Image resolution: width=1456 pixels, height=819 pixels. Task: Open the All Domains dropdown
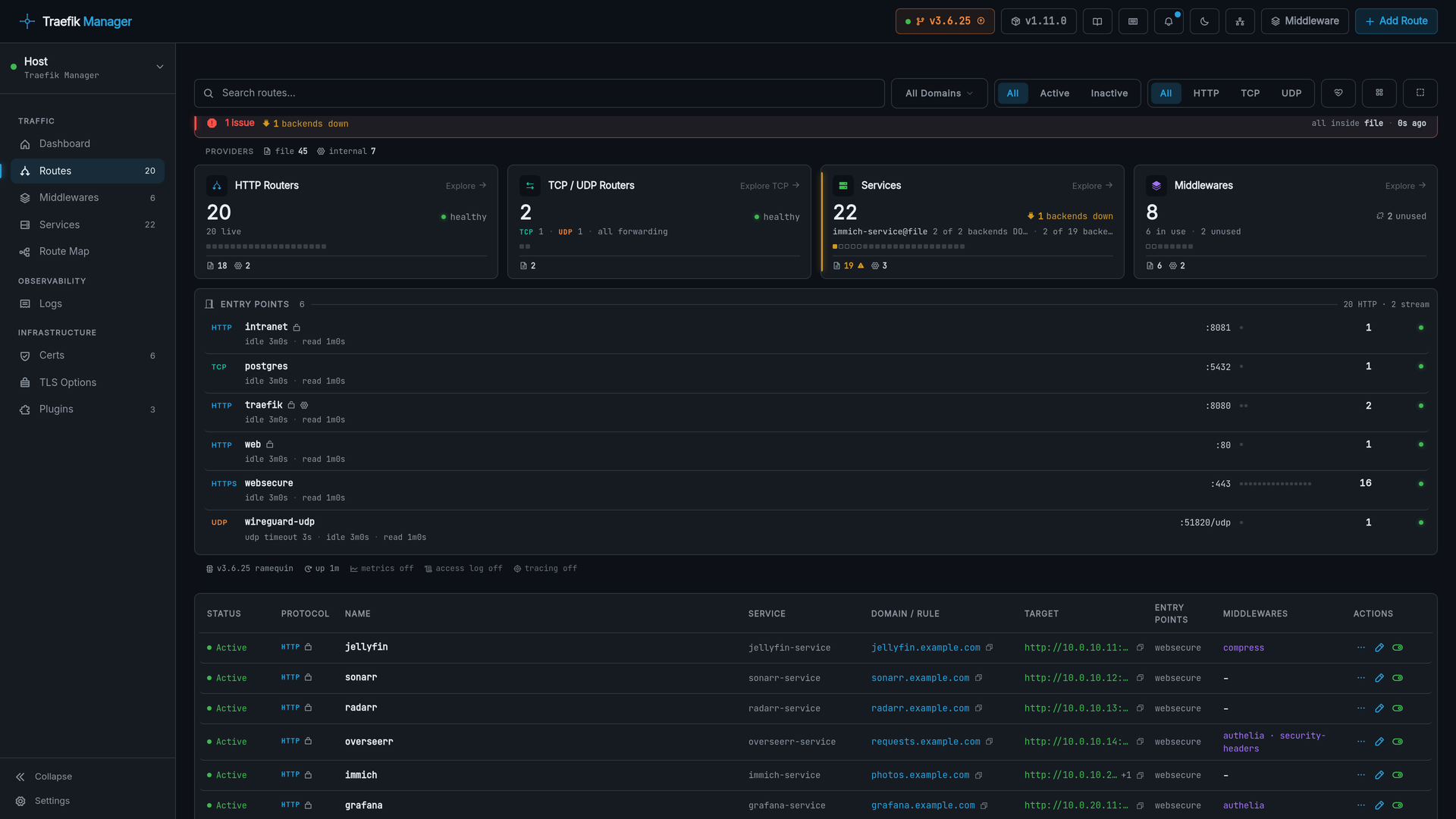pos(939,93)
